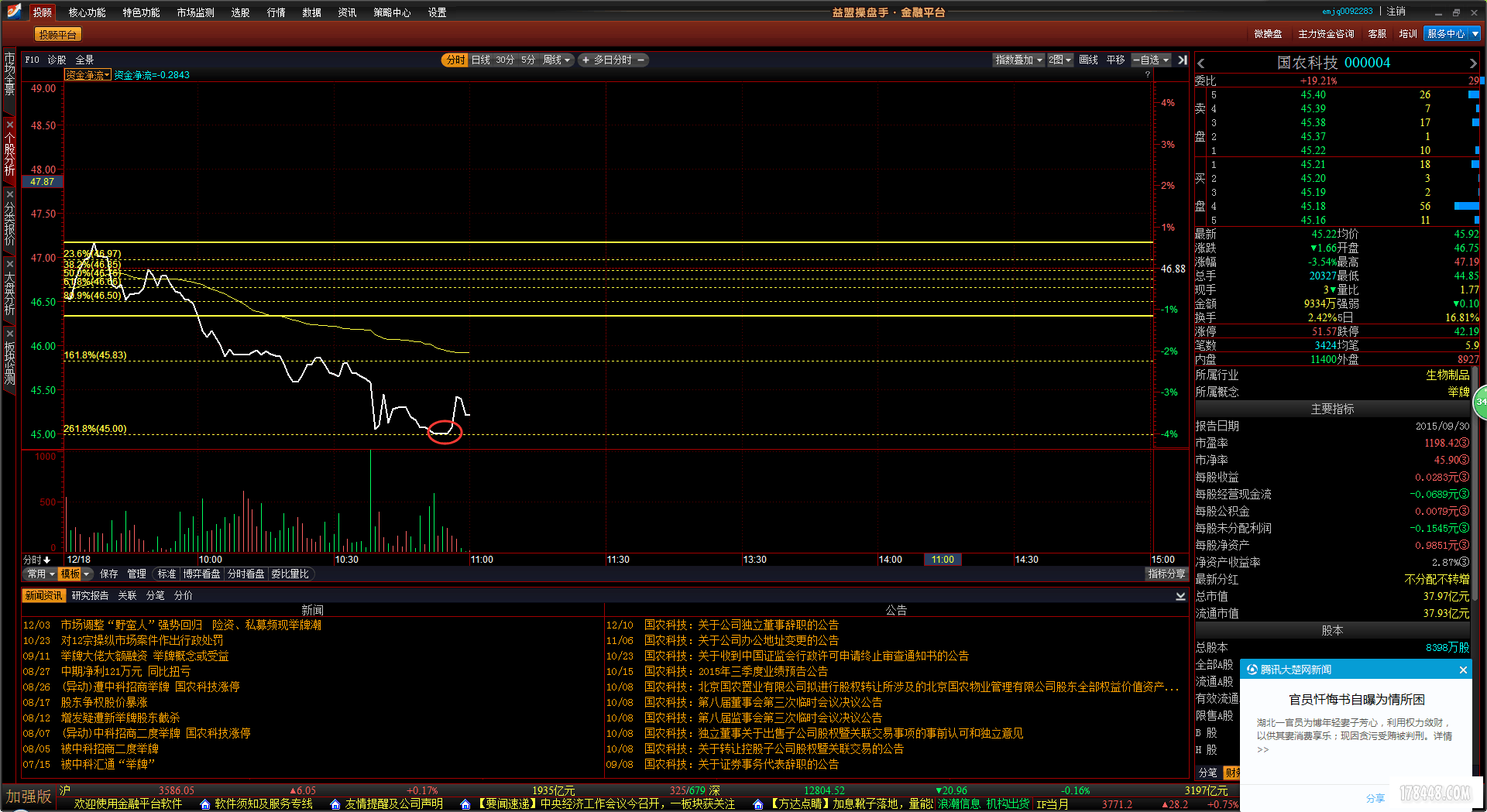Collapse the news panel with the down arrow
This screenshot has width=1487, height=812.
tap(1180, 596)
